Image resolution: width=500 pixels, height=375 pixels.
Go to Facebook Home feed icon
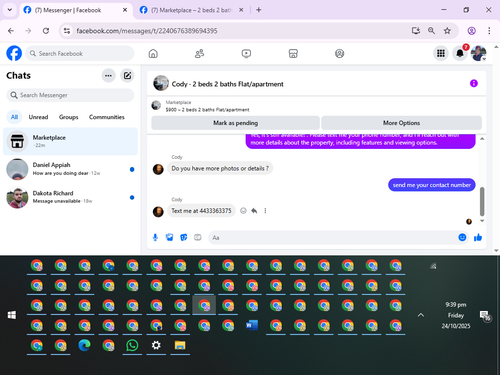pos(153,53)
